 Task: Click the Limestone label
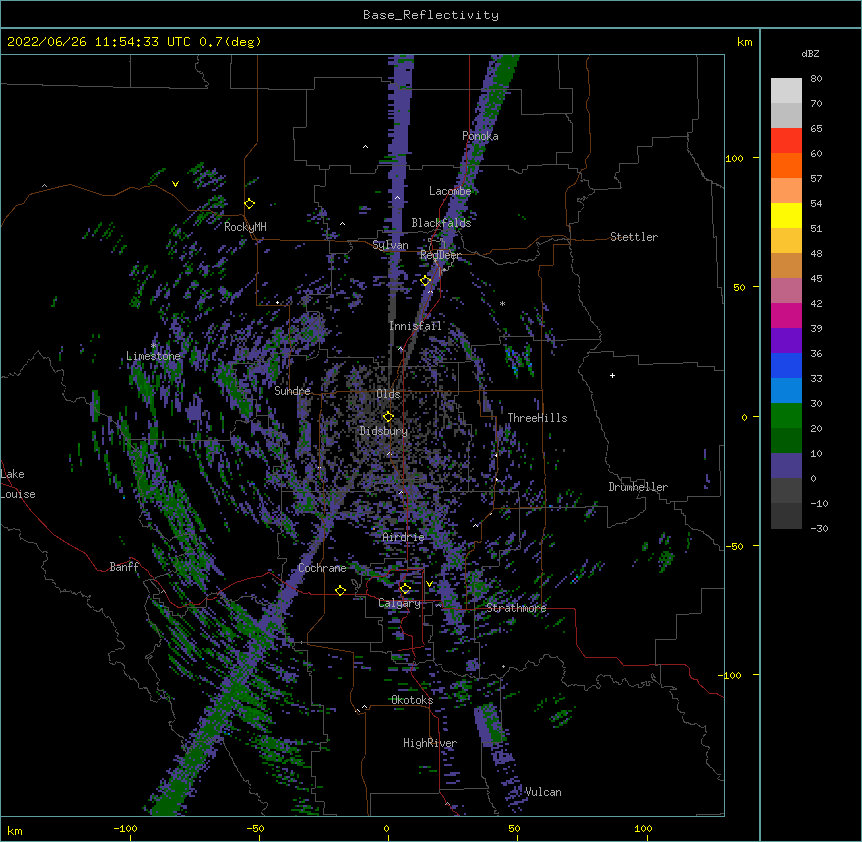(153, 356)
